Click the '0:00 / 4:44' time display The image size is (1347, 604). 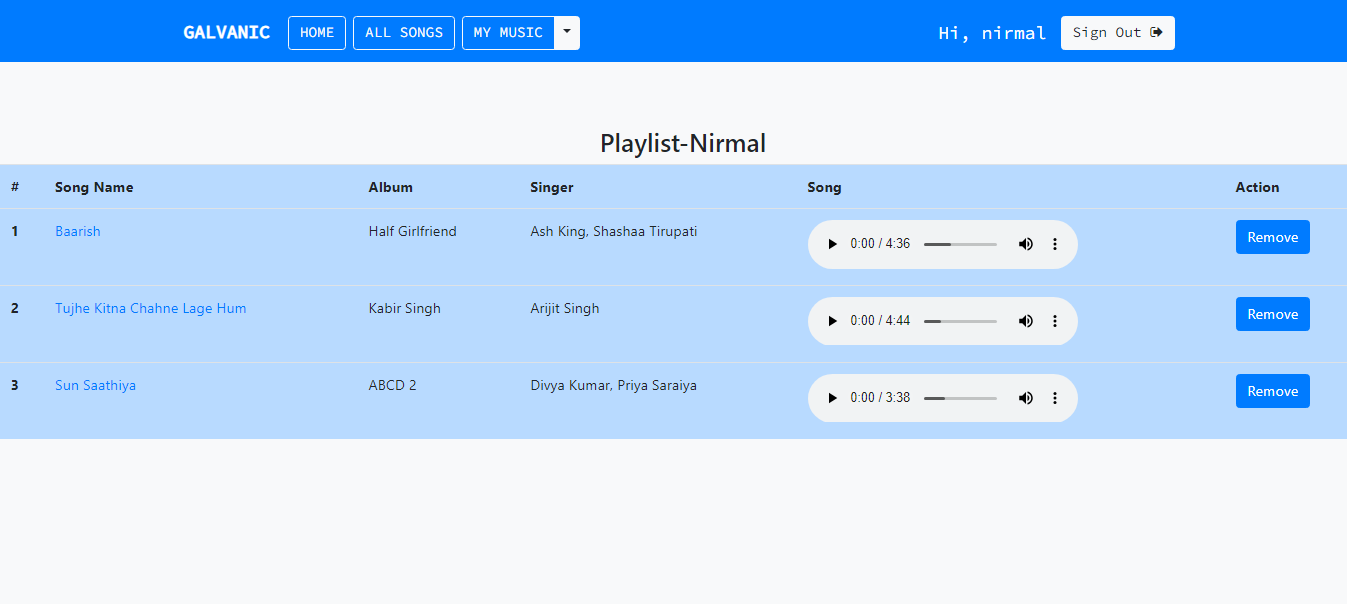coord(880,321)
